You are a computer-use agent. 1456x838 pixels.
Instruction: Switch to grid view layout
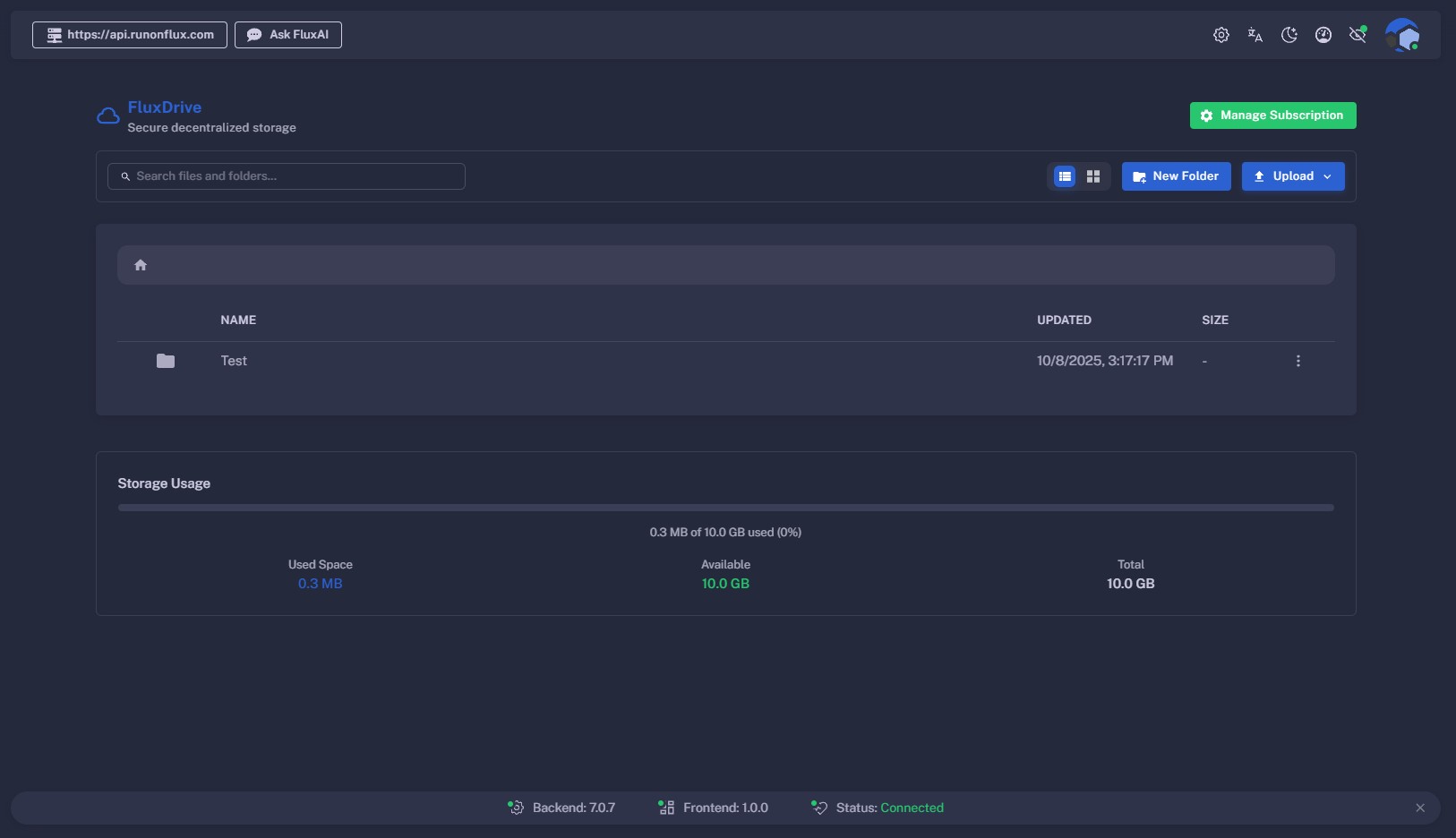(x=1093, y=176)
